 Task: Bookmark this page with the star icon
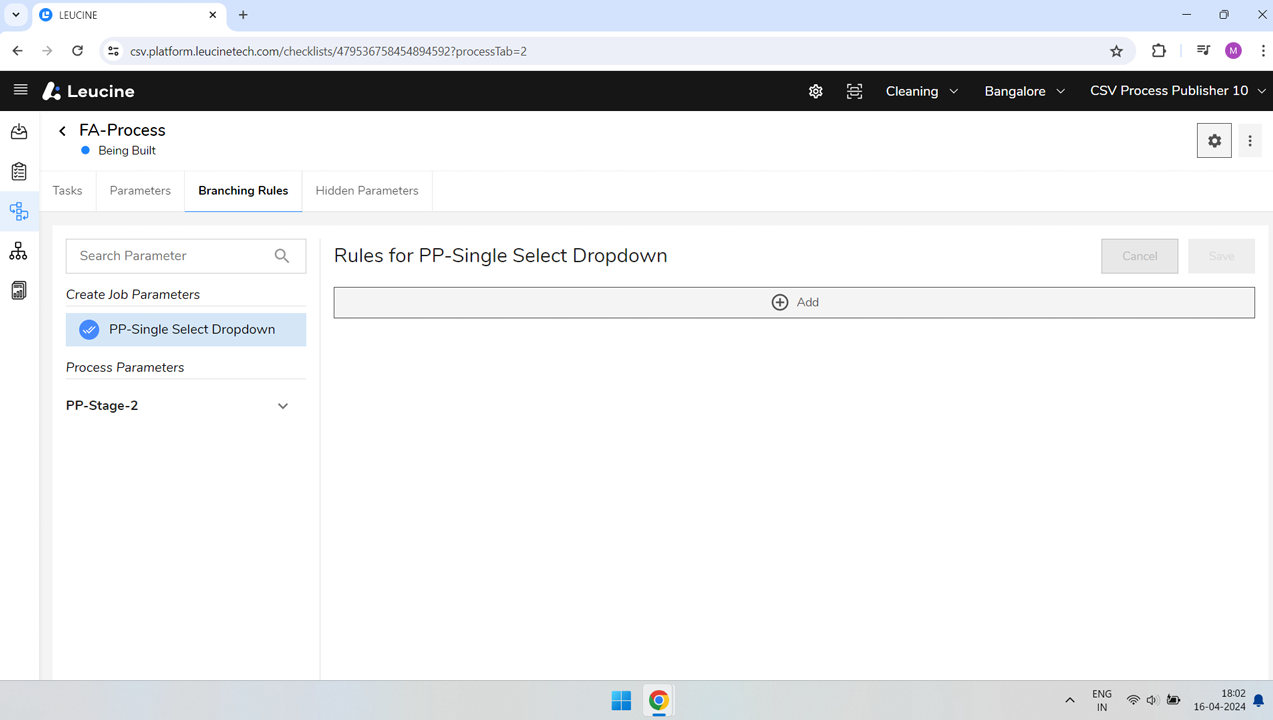coord(1116,51)
